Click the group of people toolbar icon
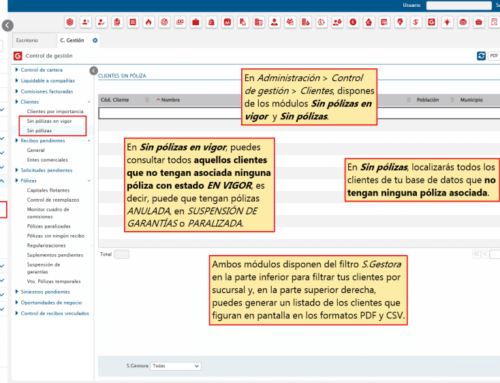This screenshot has width=500, height=383. (x=290, y=22)
